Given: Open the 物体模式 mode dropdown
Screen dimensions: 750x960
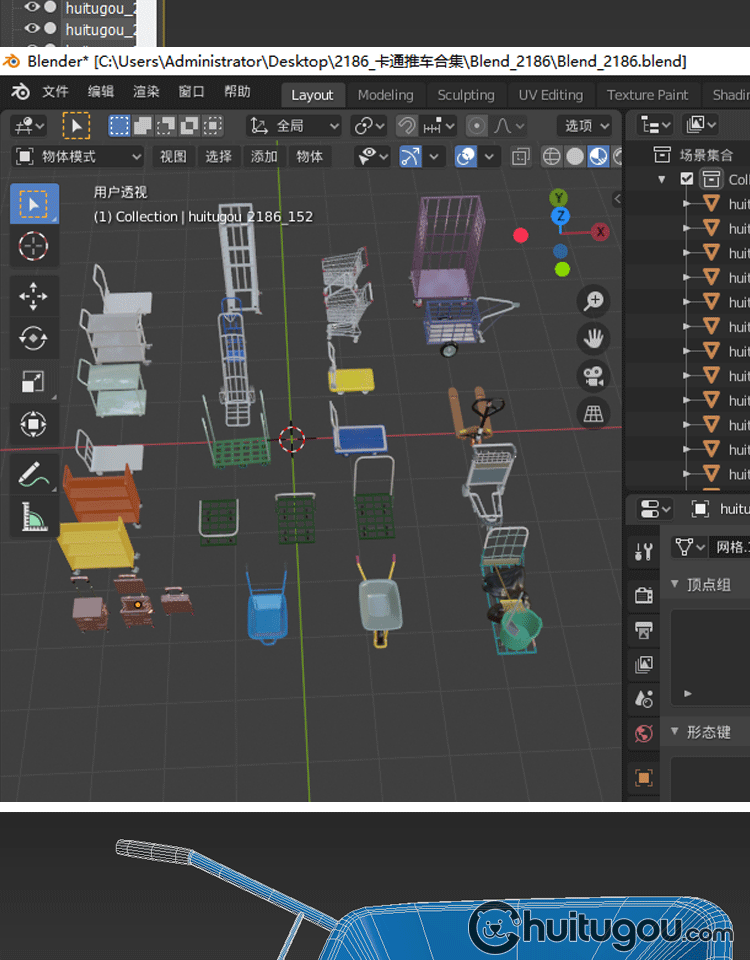Looking at the screenshot, I should pos(79,157).
